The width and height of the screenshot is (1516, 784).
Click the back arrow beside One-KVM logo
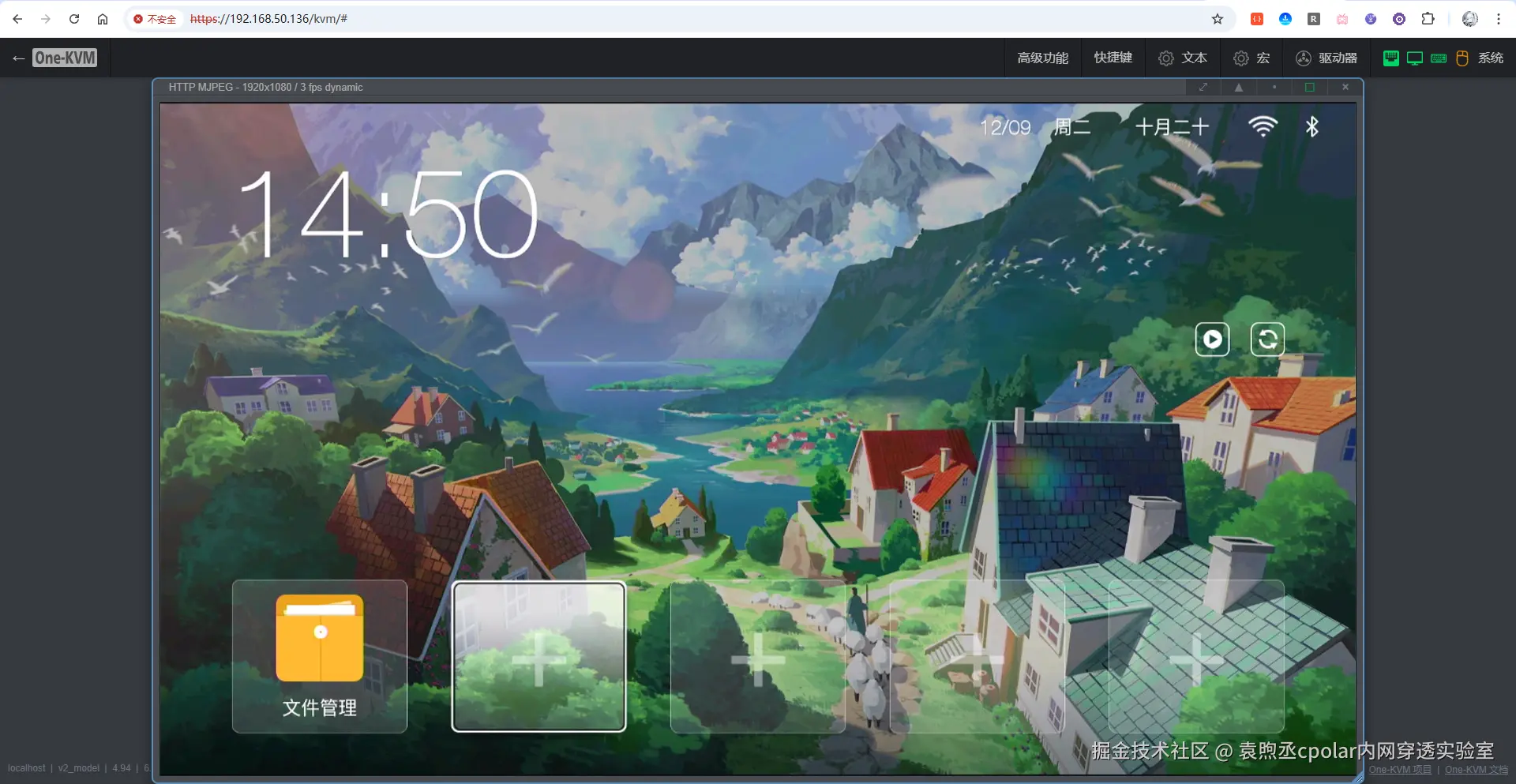point(18,58)
